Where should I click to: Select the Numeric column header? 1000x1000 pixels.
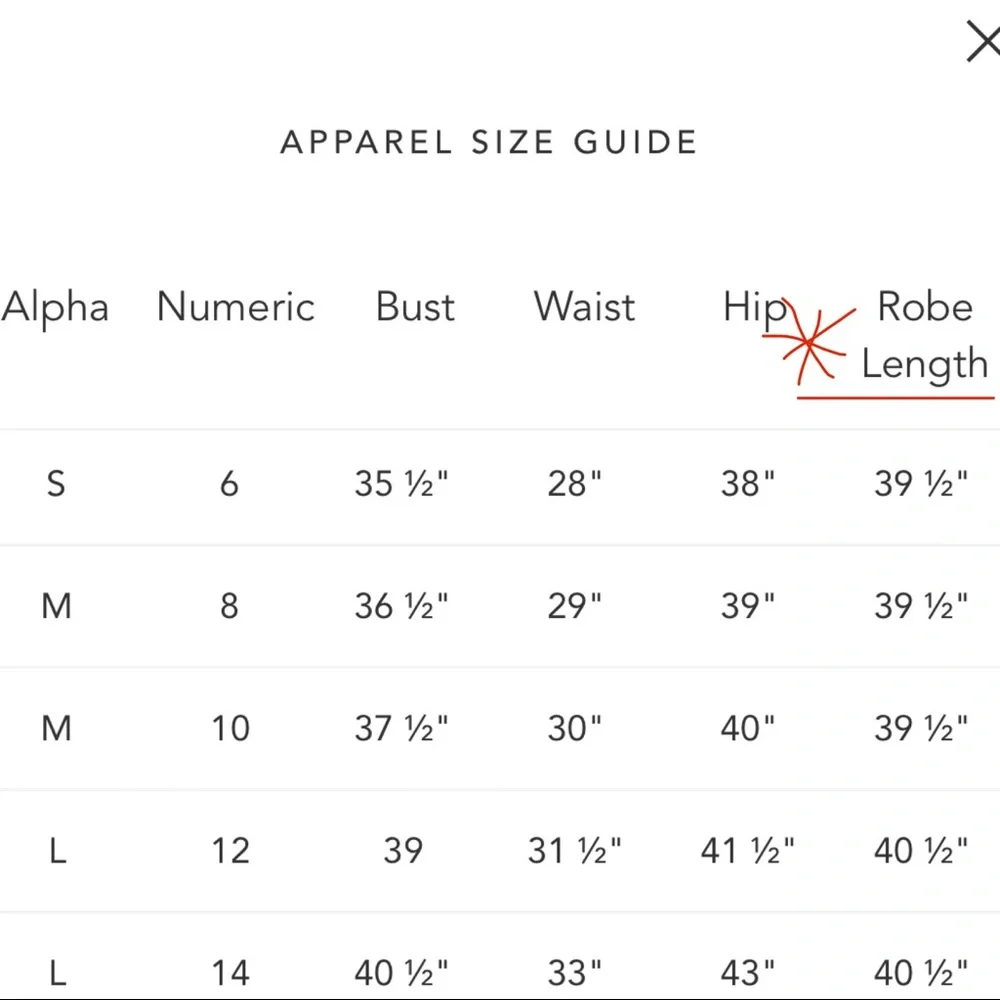click(236, 306)
